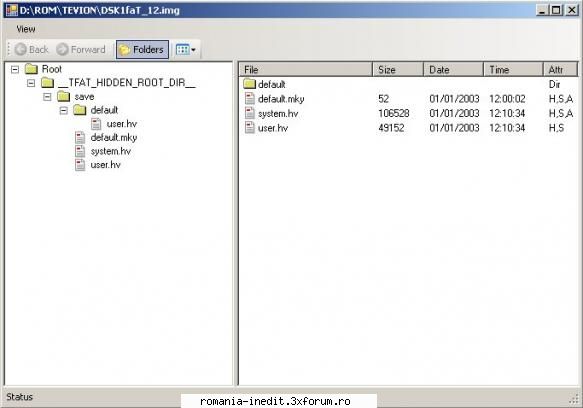Click the Forward navigation button
The image size is (583, 408).
click(x=81, y=49)
